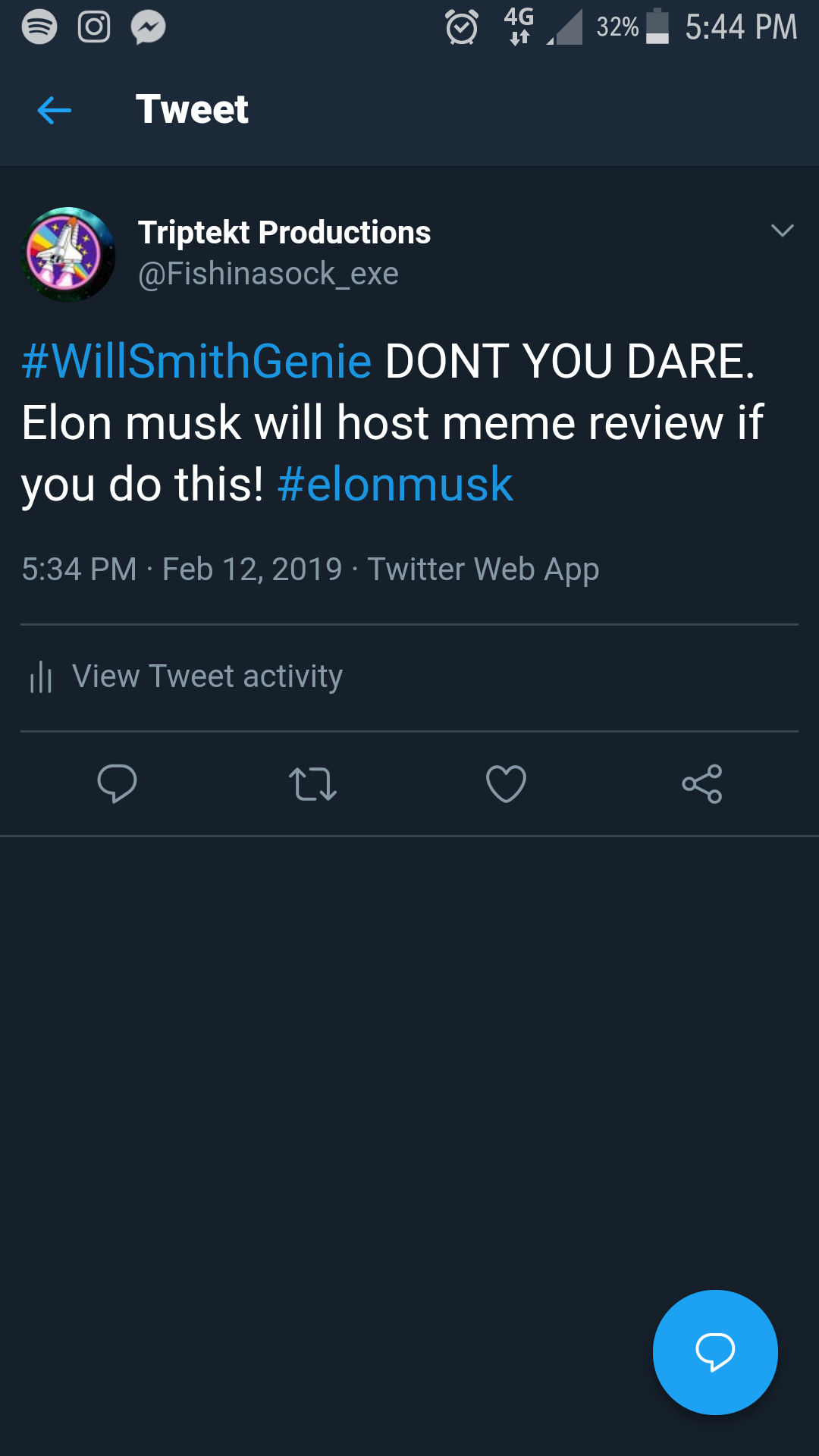Retweet the Triptekt Productions tweet
Image resolution: width=819 pixels, height=1456 pixels.
pos(312,784)
